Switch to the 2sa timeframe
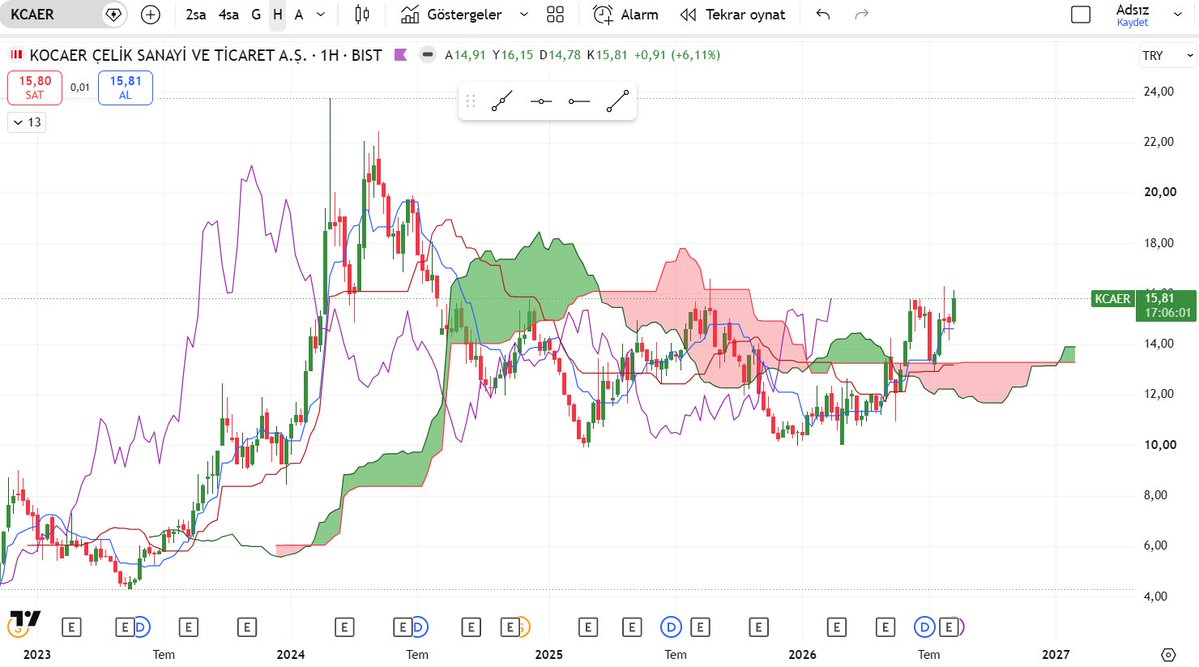Screen dimensions: 1199x667 pos(196,15)
